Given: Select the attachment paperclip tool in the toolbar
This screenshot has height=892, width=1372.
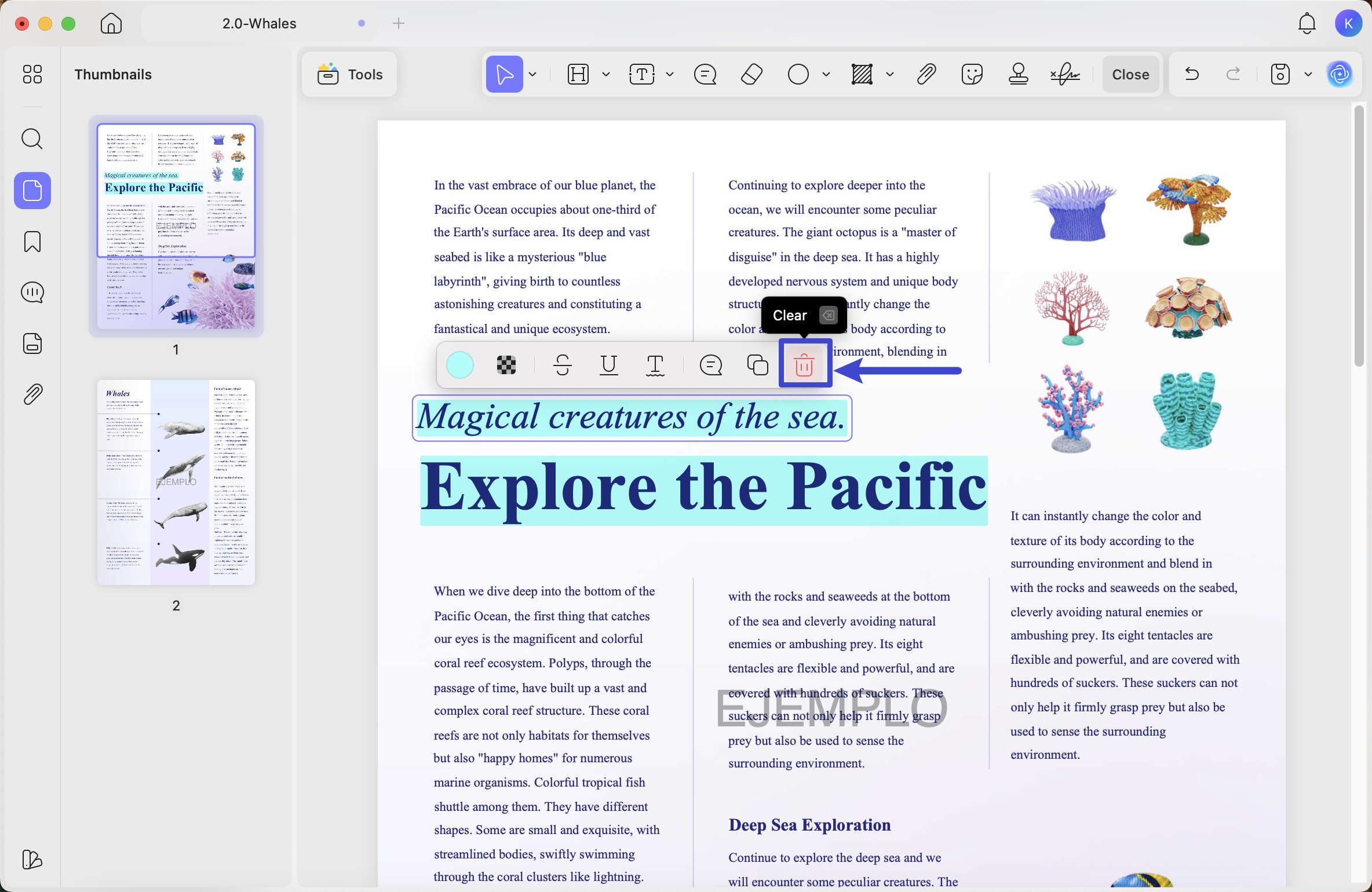Looking at the screenshot, I should pyautogui.click(x=927, y=74).
